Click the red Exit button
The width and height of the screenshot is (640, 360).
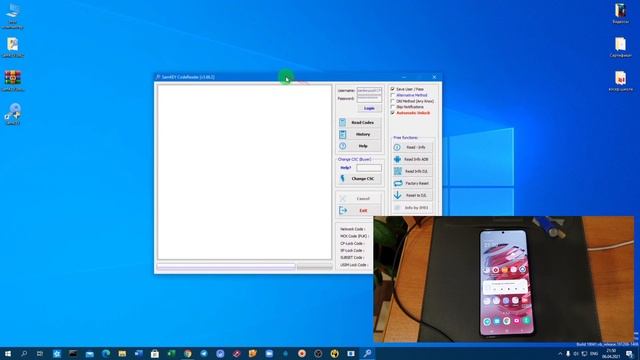click(360, 211)
